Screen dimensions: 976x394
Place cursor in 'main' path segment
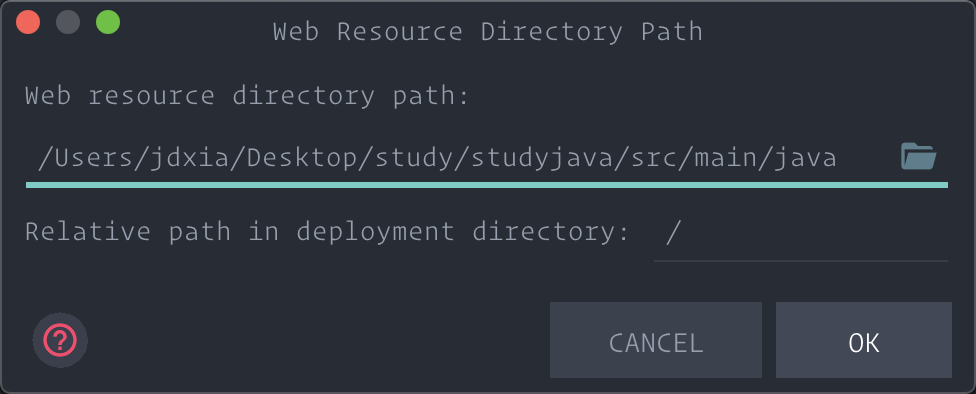pyautogui.click(x=726, y=158)
